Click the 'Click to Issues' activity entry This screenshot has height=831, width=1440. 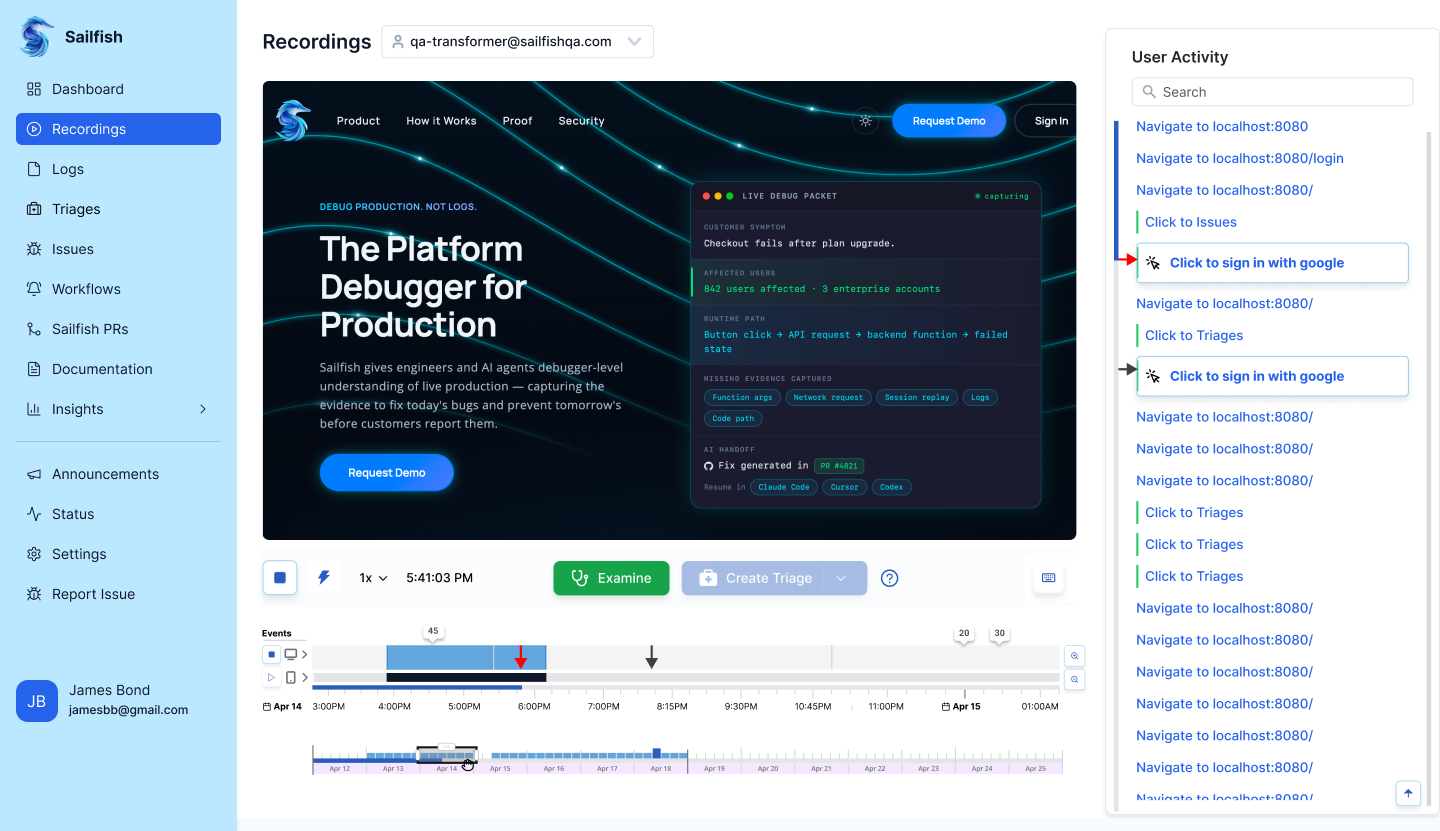(x=1191, y=222)
